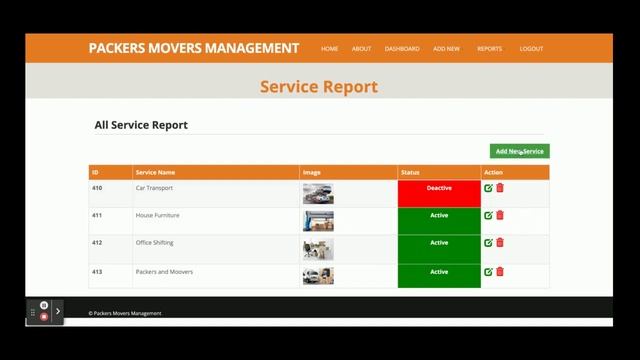The width and height of the screenshot is (640, 360).
Task: Click the Packers and Moovers service name
Action: click(x=164, y=272)
